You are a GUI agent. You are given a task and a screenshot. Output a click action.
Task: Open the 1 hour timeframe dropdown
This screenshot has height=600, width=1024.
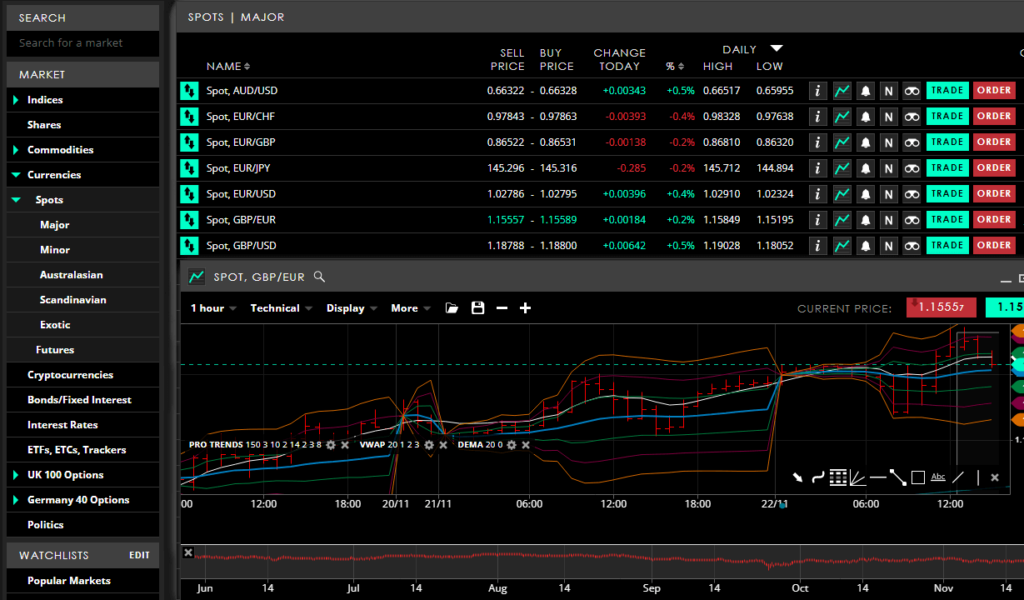click(213, 308)
